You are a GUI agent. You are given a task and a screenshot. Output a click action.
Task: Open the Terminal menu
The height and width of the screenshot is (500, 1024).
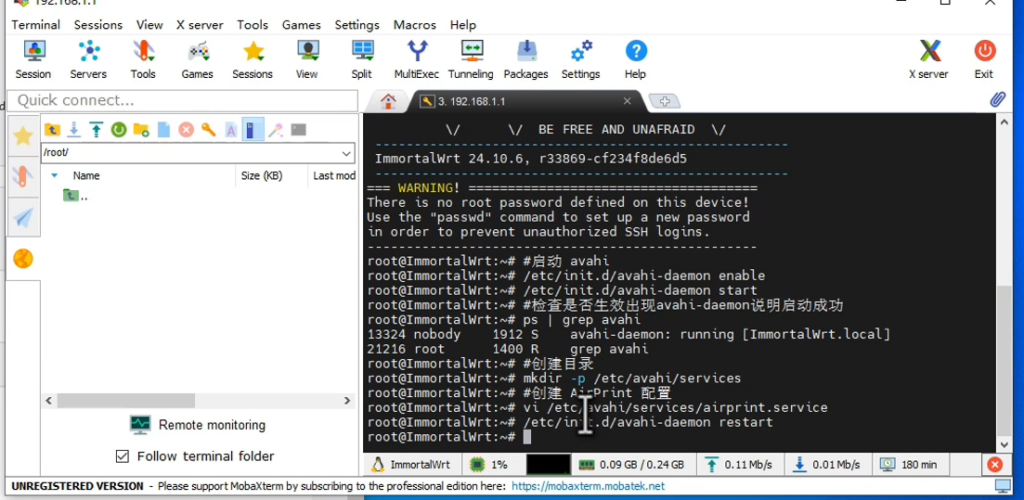35,25
